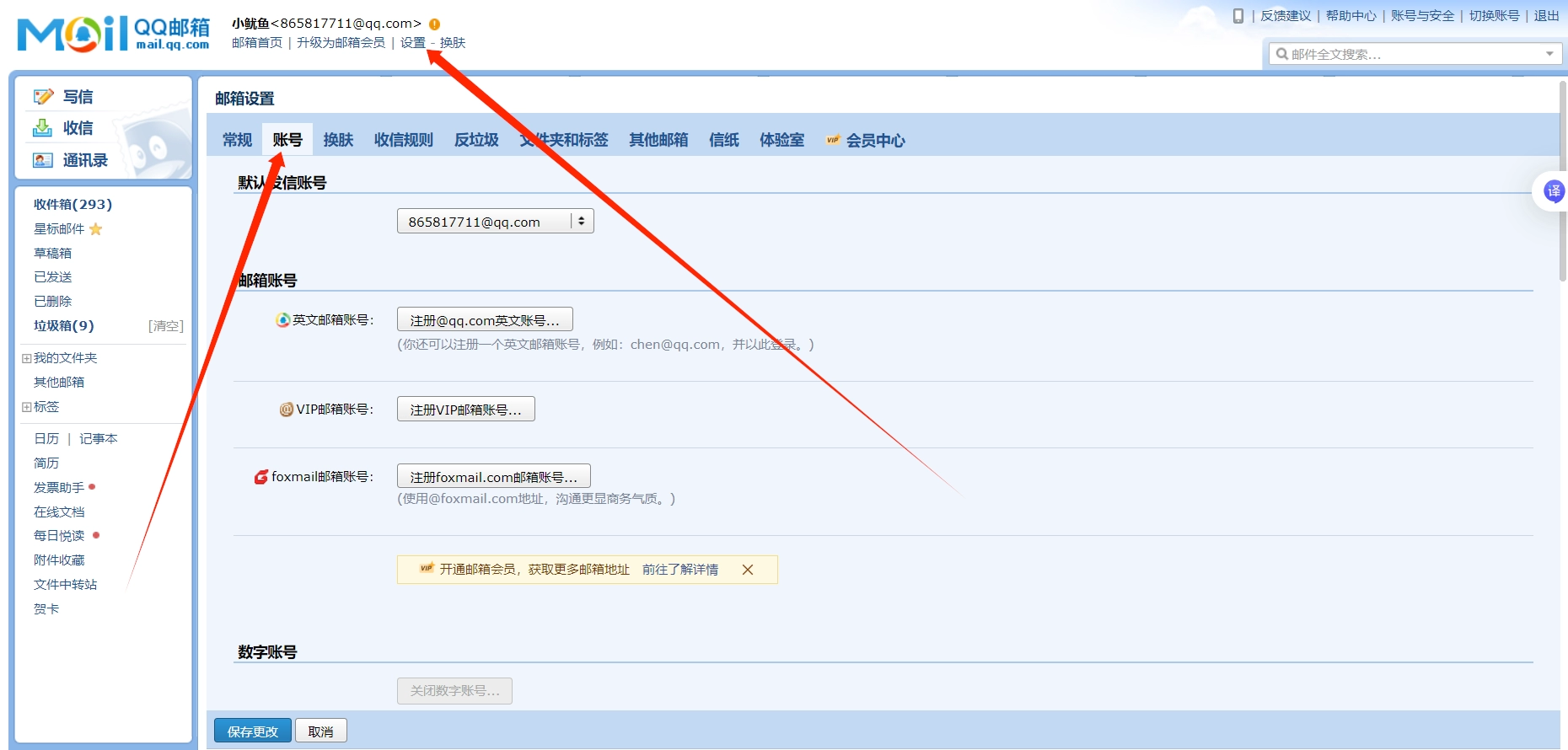Screen dimensions: 1568x750
Task: Click the 取消 button
Action: 321,731
